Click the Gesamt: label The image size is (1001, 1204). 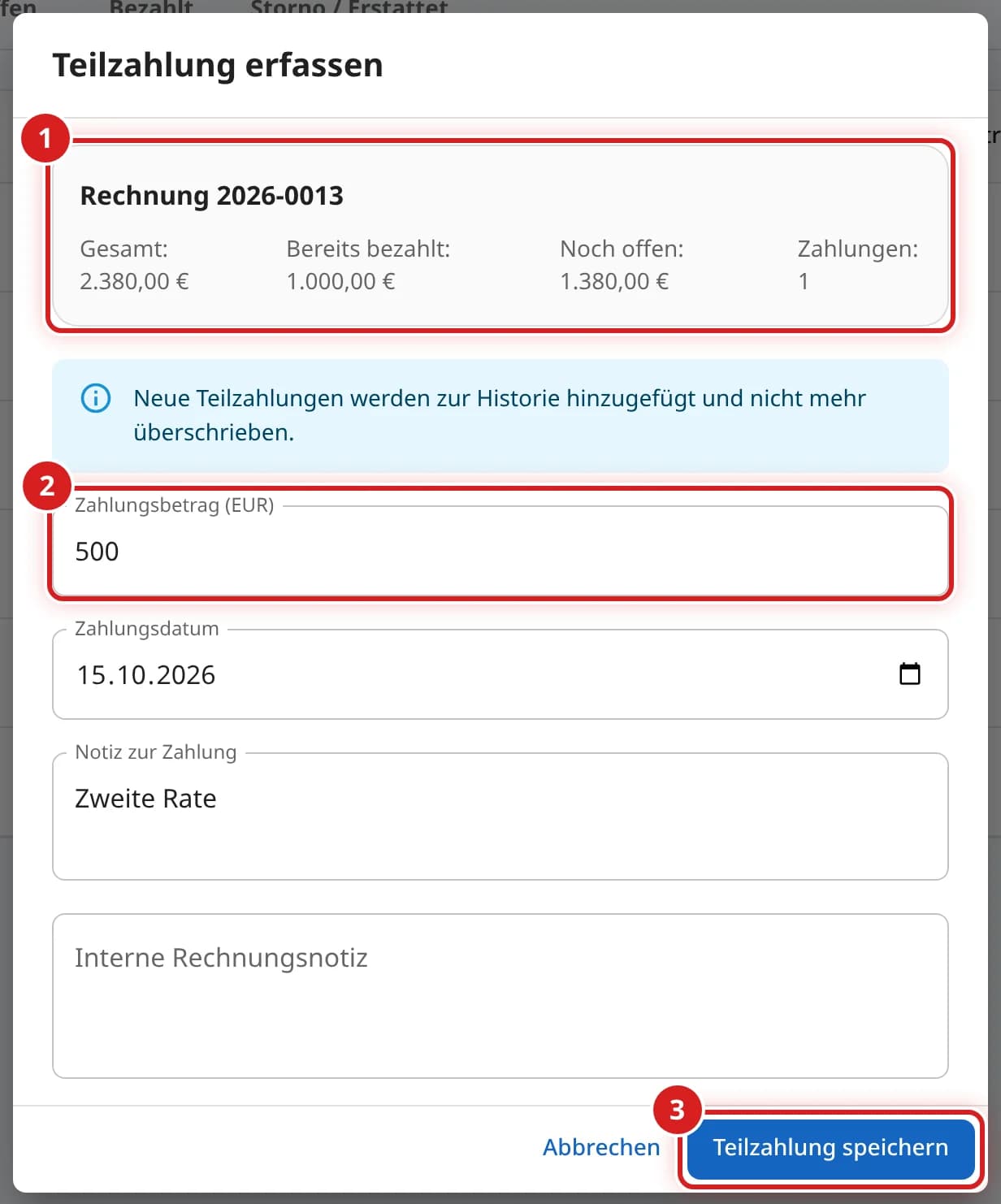123,249
